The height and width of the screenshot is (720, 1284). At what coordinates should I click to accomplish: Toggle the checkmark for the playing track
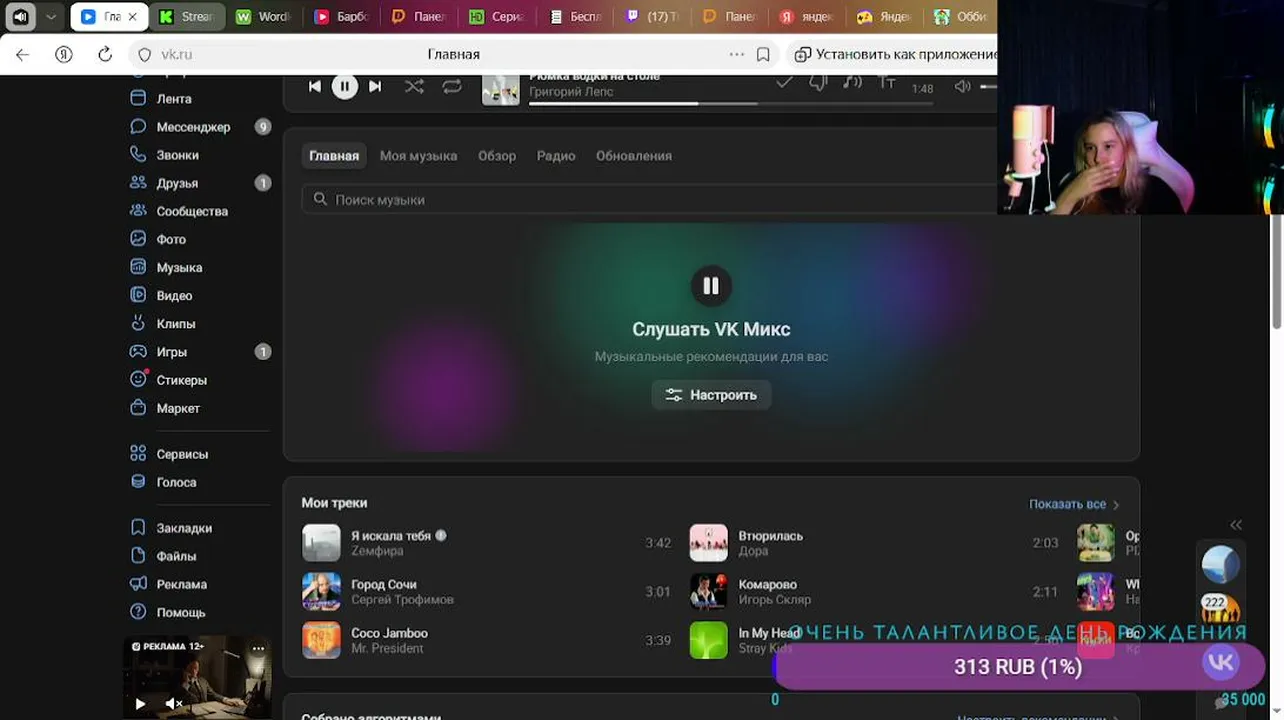[x=784, y=83]
